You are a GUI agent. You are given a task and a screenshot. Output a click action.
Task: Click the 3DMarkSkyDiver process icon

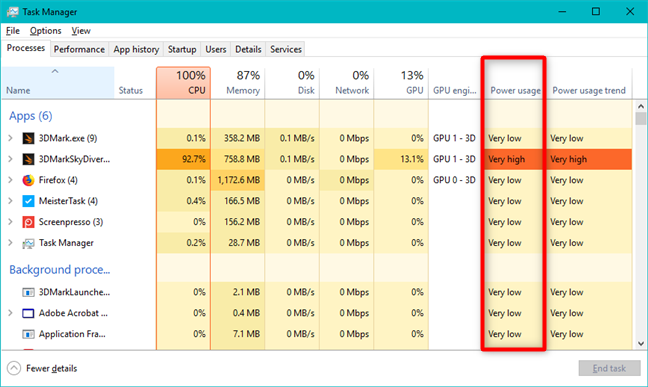coord(28,159)
